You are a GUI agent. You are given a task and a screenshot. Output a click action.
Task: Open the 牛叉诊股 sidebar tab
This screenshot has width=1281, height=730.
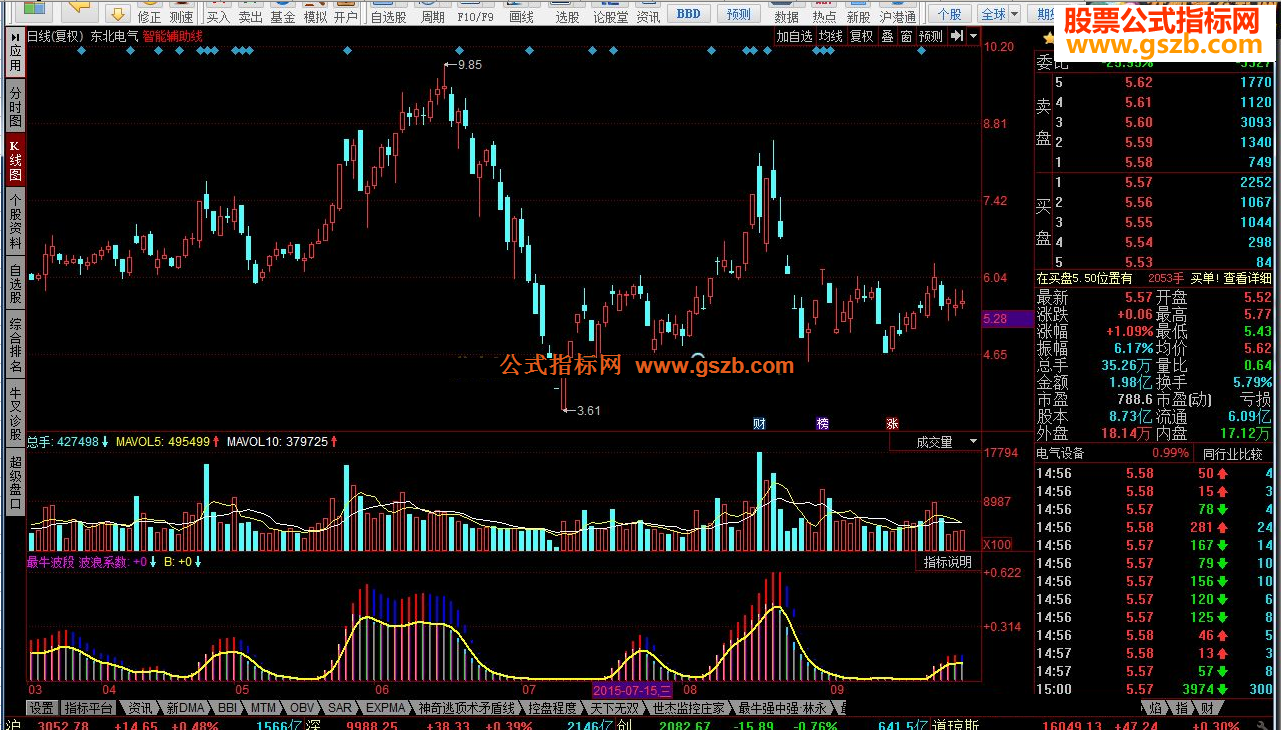coord(15,413)
